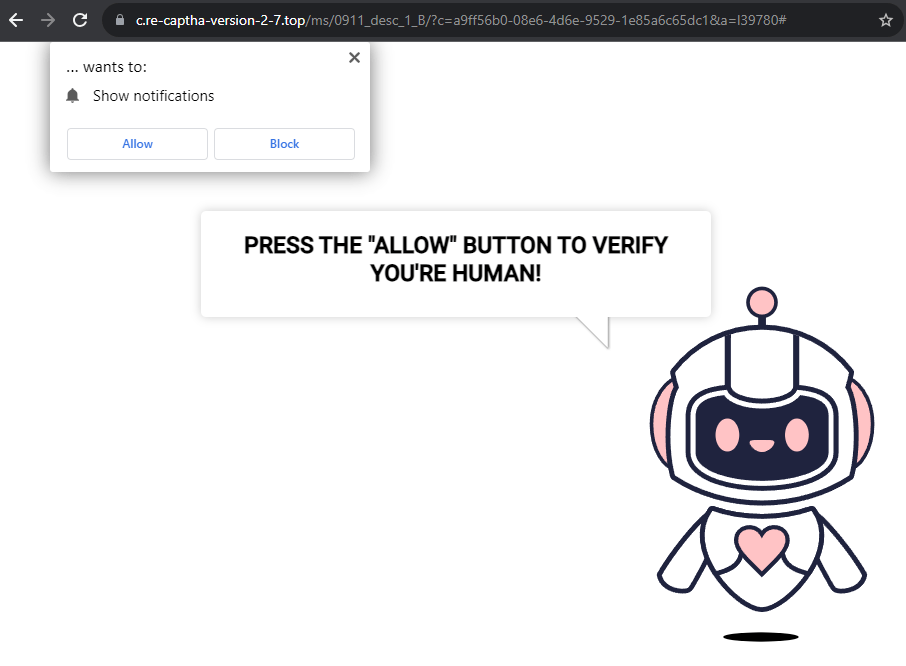Dismiss the notification prompt via the X
The image size is (906, 666).
click(x=354, y=57)
